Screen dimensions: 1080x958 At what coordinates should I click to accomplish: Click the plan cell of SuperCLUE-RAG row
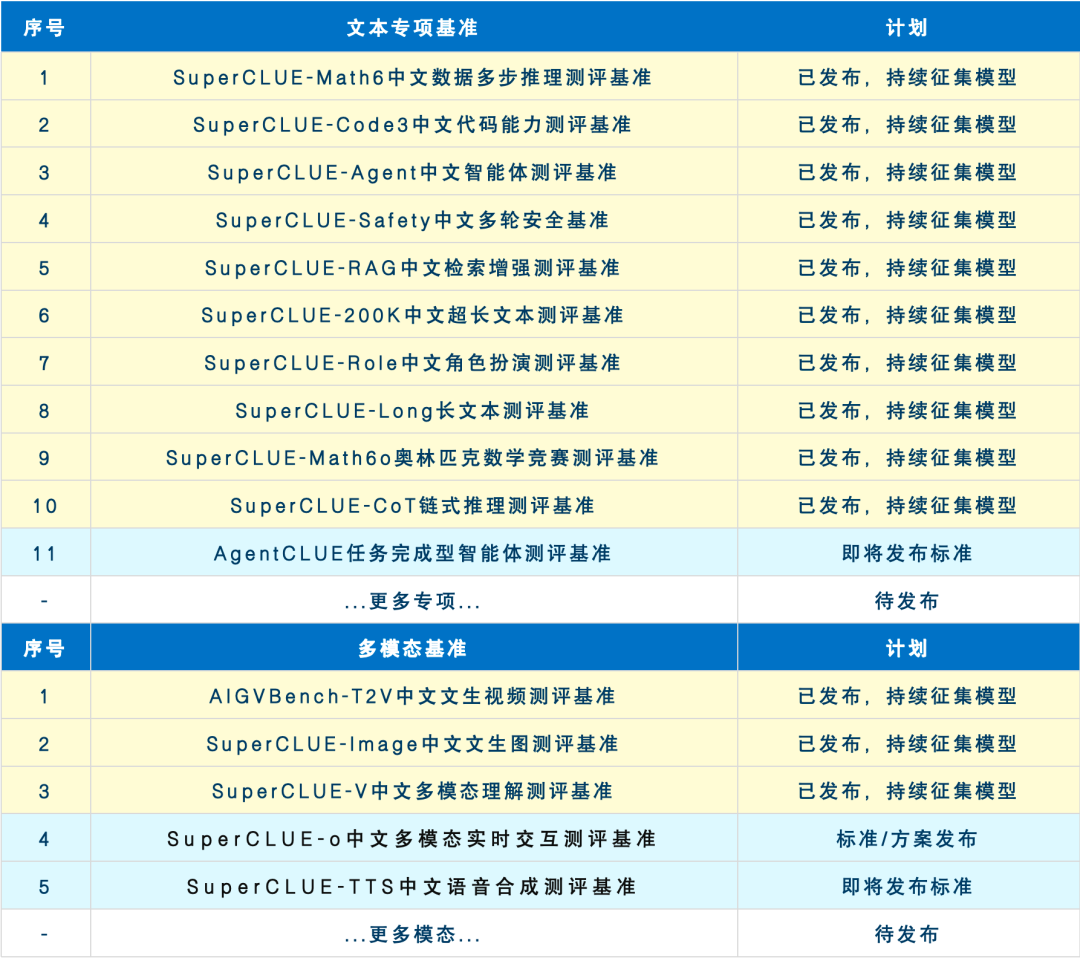(907, 268)
